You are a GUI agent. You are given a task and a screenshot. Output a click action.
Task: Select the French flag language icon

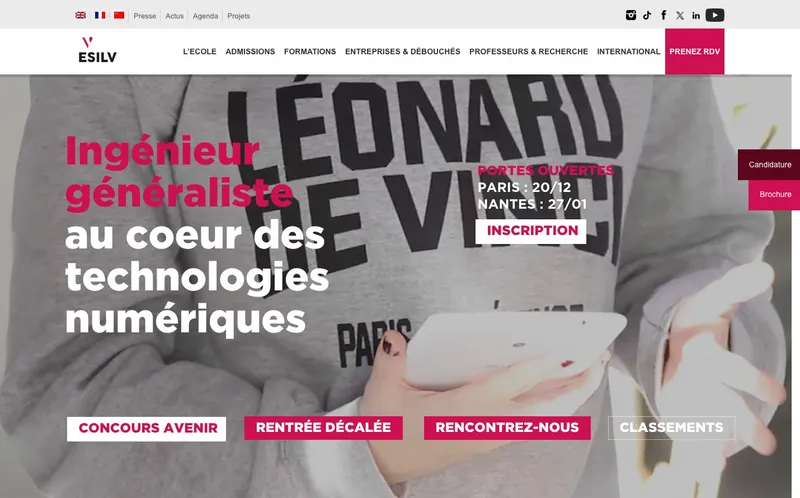pos(100,15)
